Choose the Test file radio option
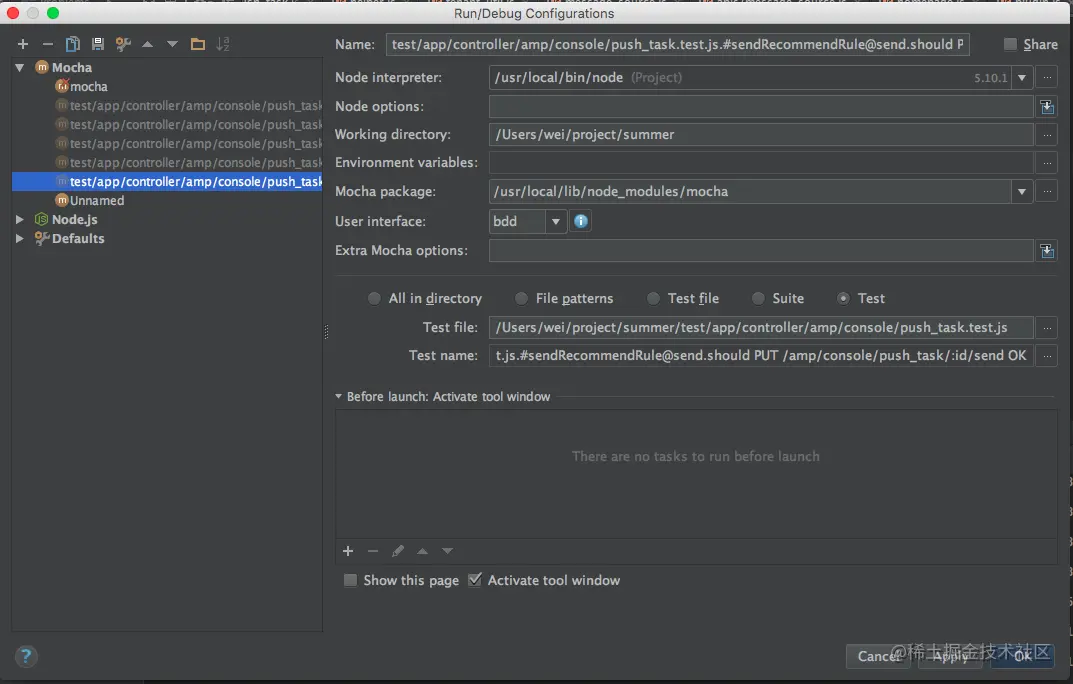 click(654, 298)
